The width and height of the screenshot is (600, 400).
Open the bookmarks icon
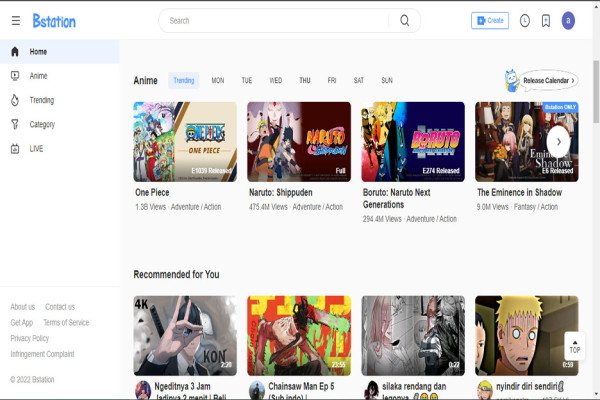(546, 21)
